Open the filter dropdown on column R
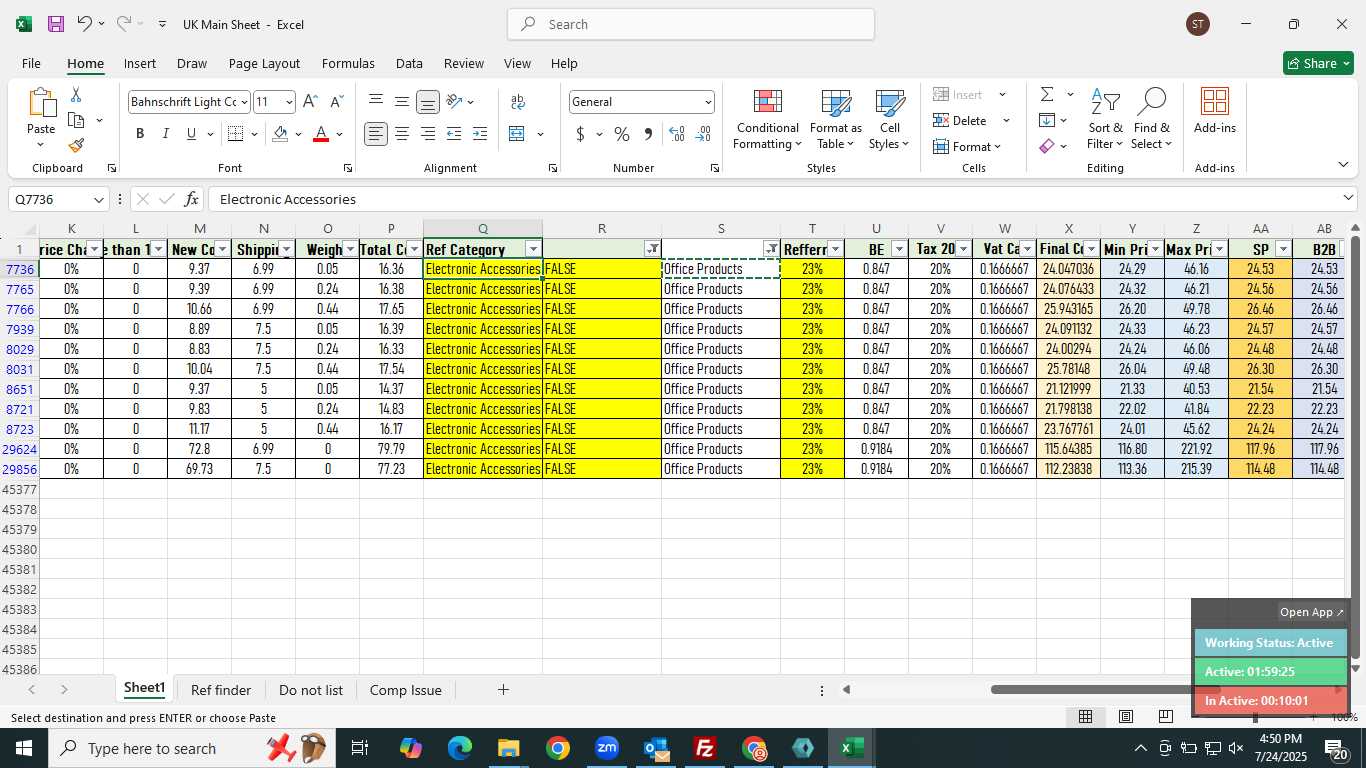The image size is (1366, 768). click(x=652, y=249)
